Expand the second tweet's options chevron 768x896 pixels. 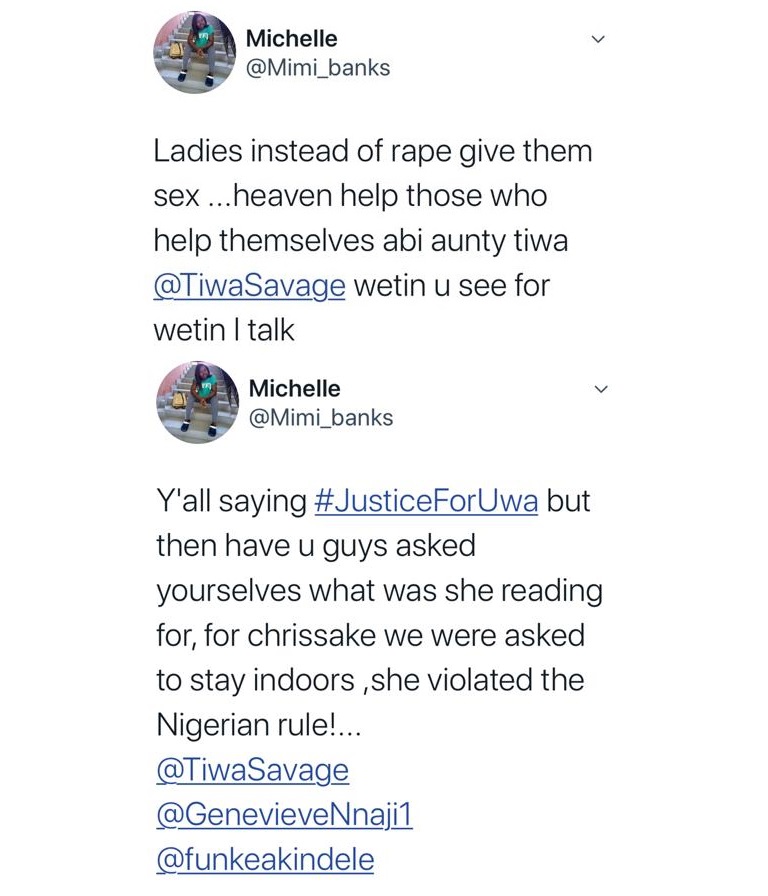click(x=601, y=389)
